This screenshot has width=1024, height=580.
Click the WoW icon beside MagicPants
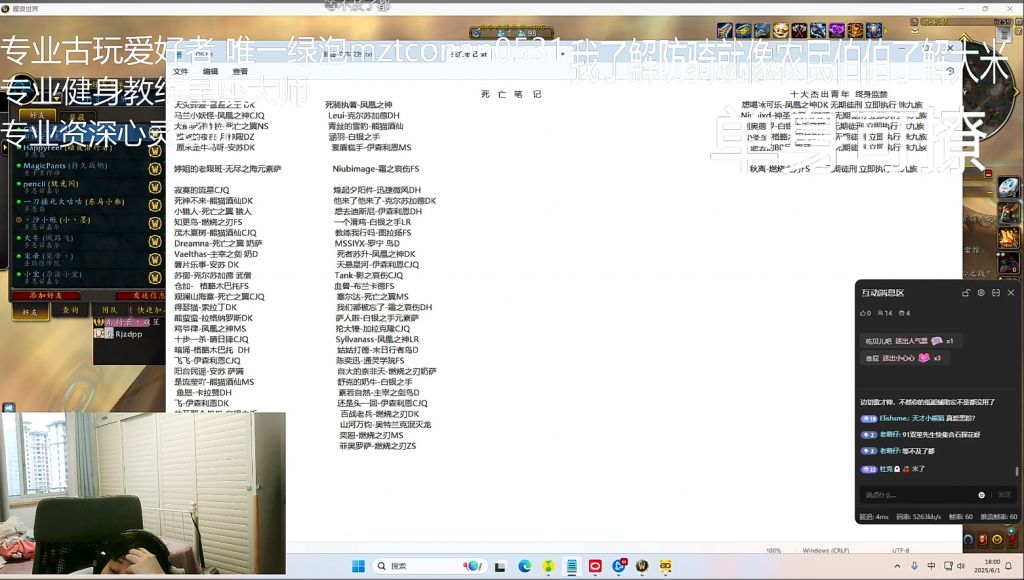coord(155,169)
